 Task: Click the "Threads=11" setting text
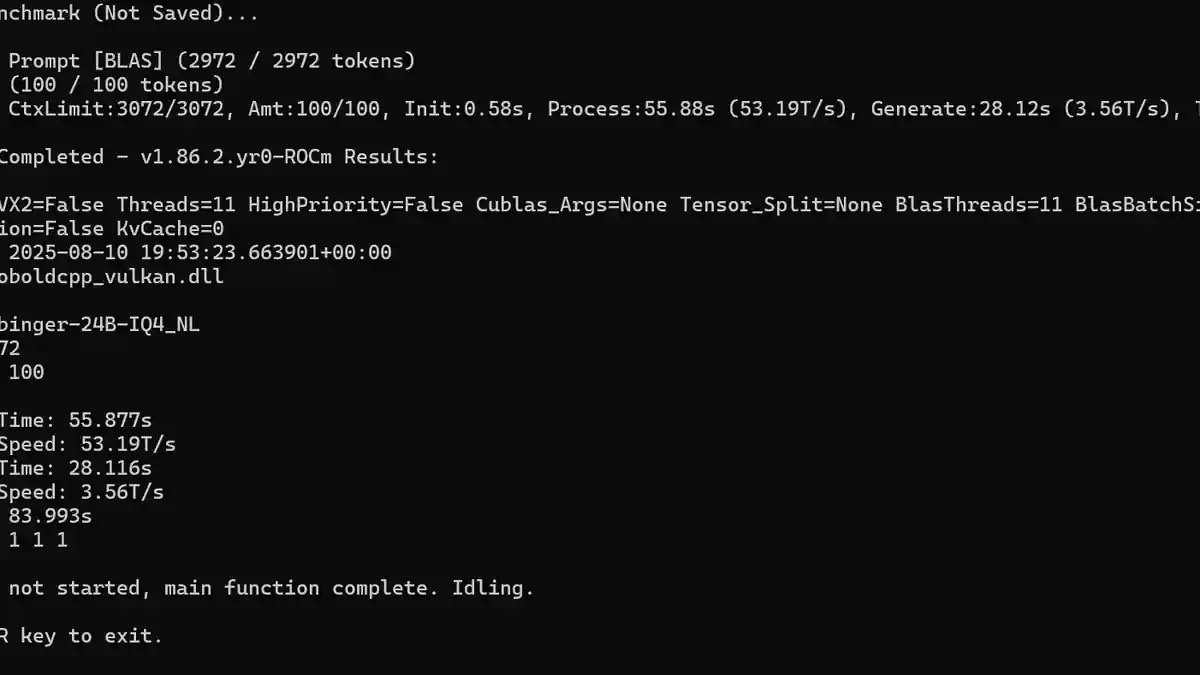[x=176, y=205]
